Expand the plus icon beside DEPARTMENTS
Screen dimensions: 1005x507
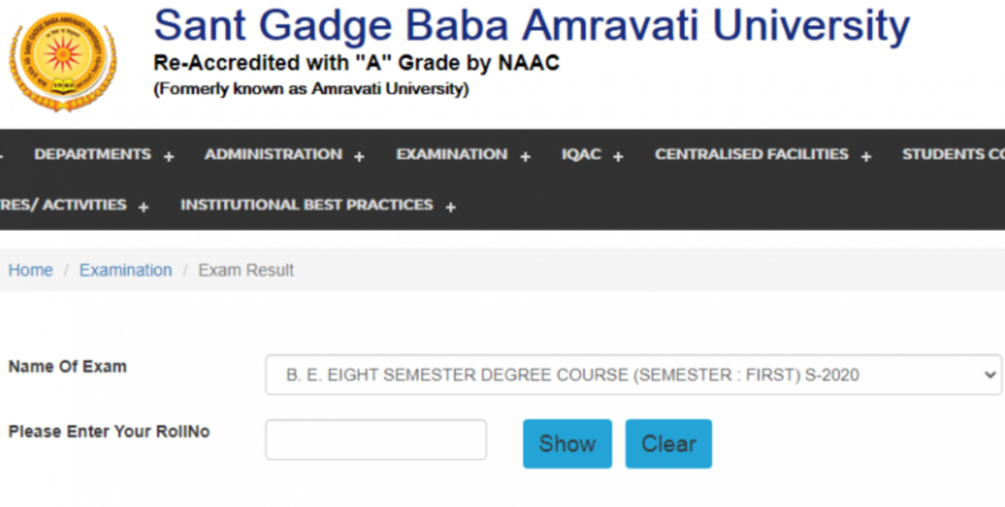click(169, 156)
